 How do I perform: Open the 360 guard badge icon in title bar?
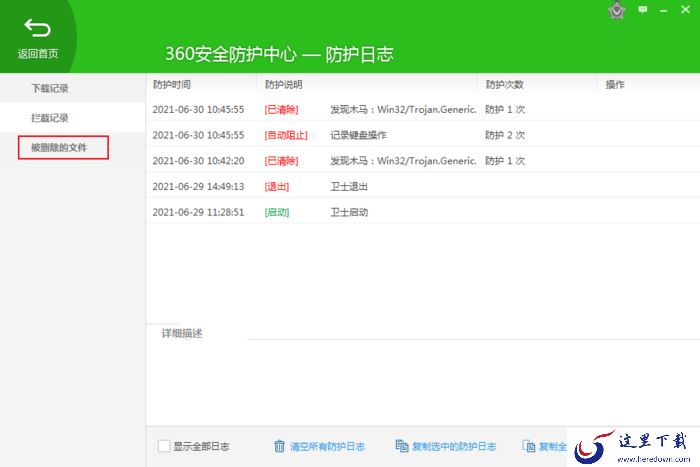tap(617, 10)
